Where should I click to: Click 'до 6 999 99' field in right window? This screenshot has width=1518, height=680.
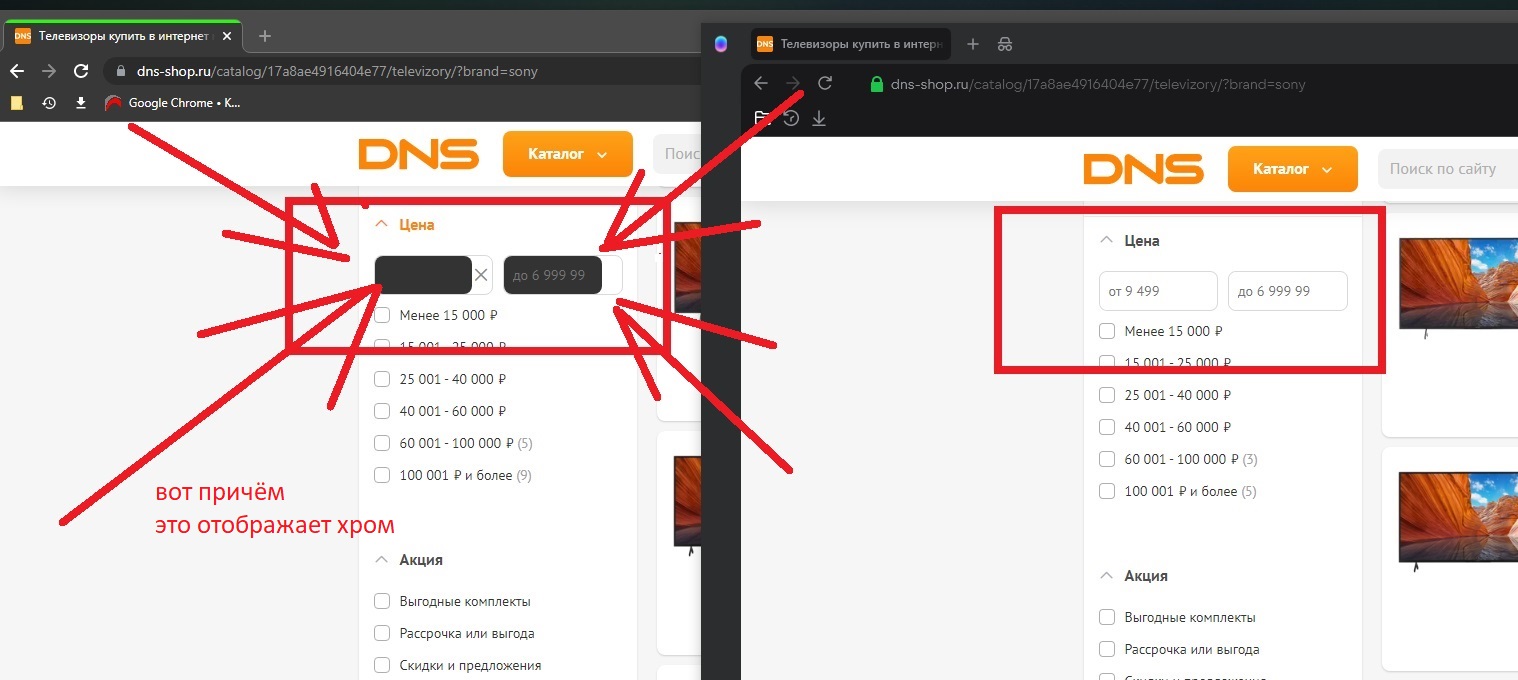1288,291
